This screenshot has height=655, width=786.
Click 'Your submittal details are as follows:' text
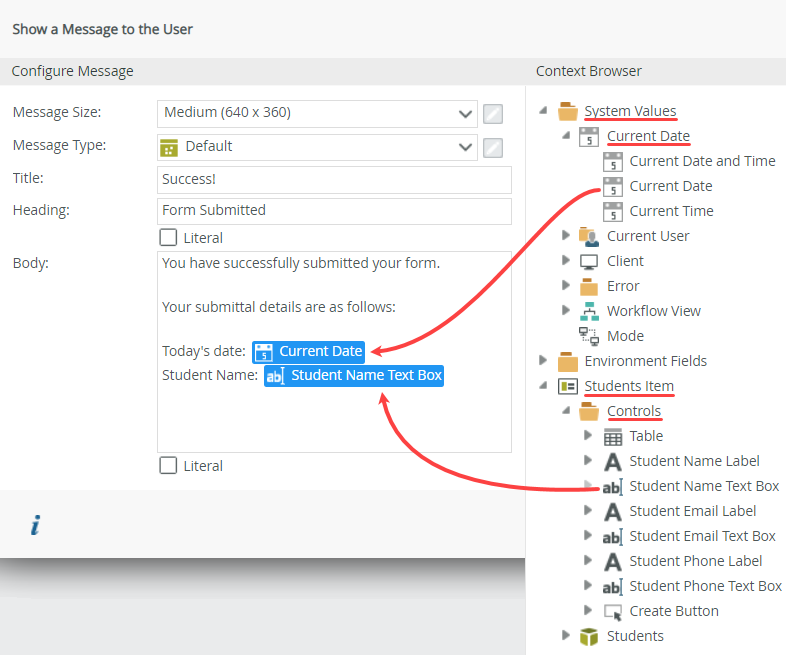point(279,307)
